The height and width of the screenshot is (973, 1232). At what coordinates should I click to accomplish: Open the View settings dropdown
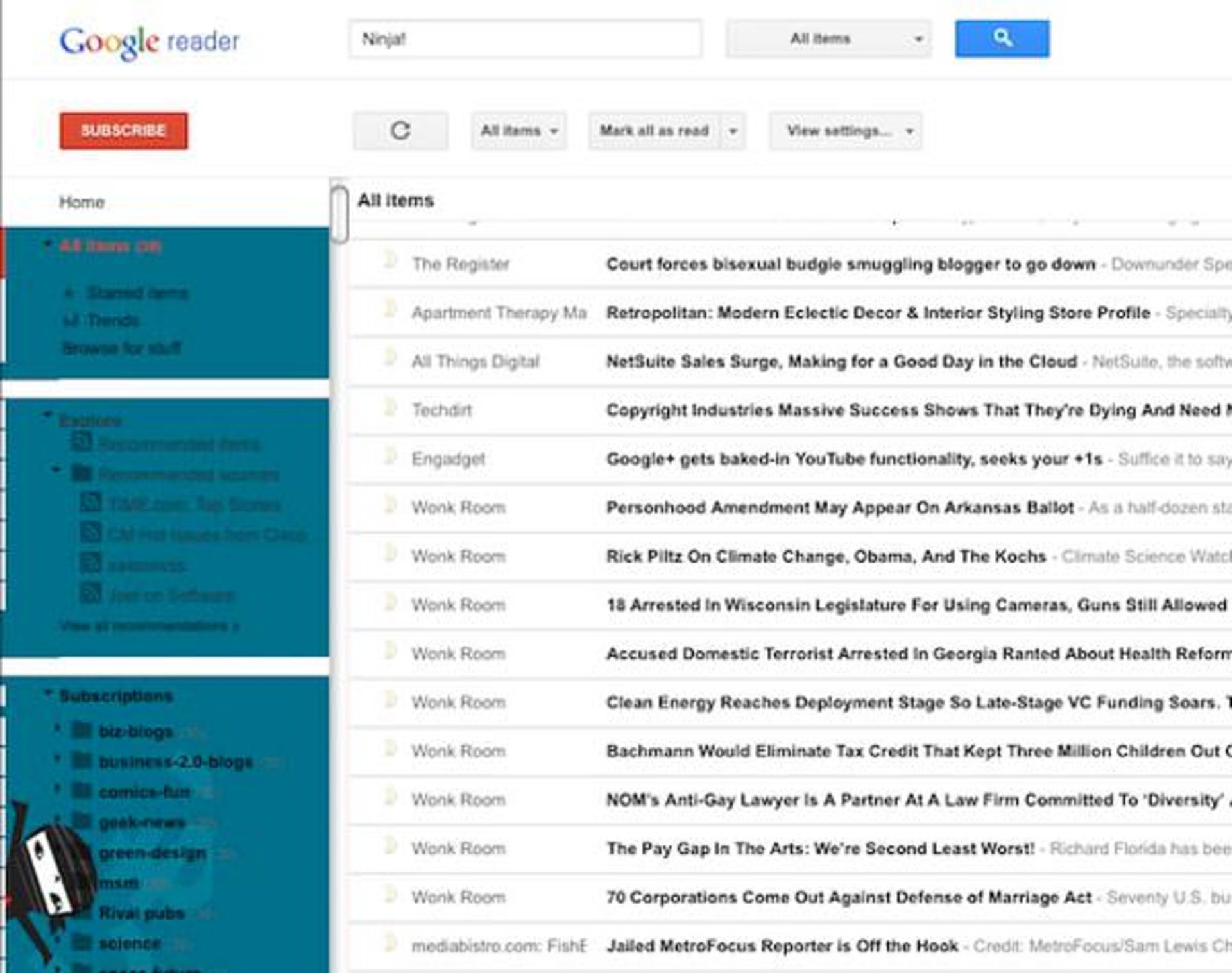[846, 131]
